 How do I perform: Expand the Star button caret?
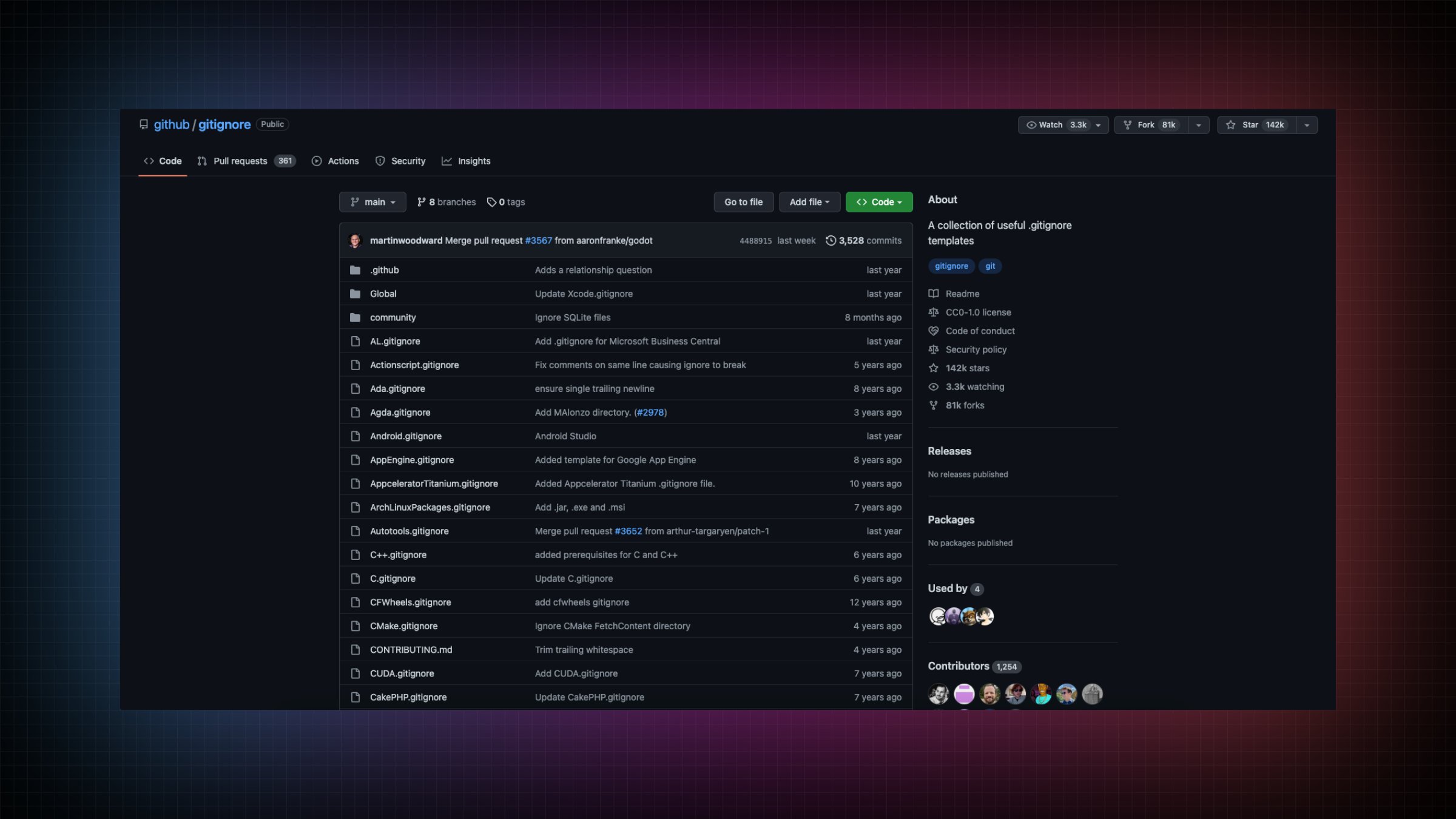[x=1307, y=124]
